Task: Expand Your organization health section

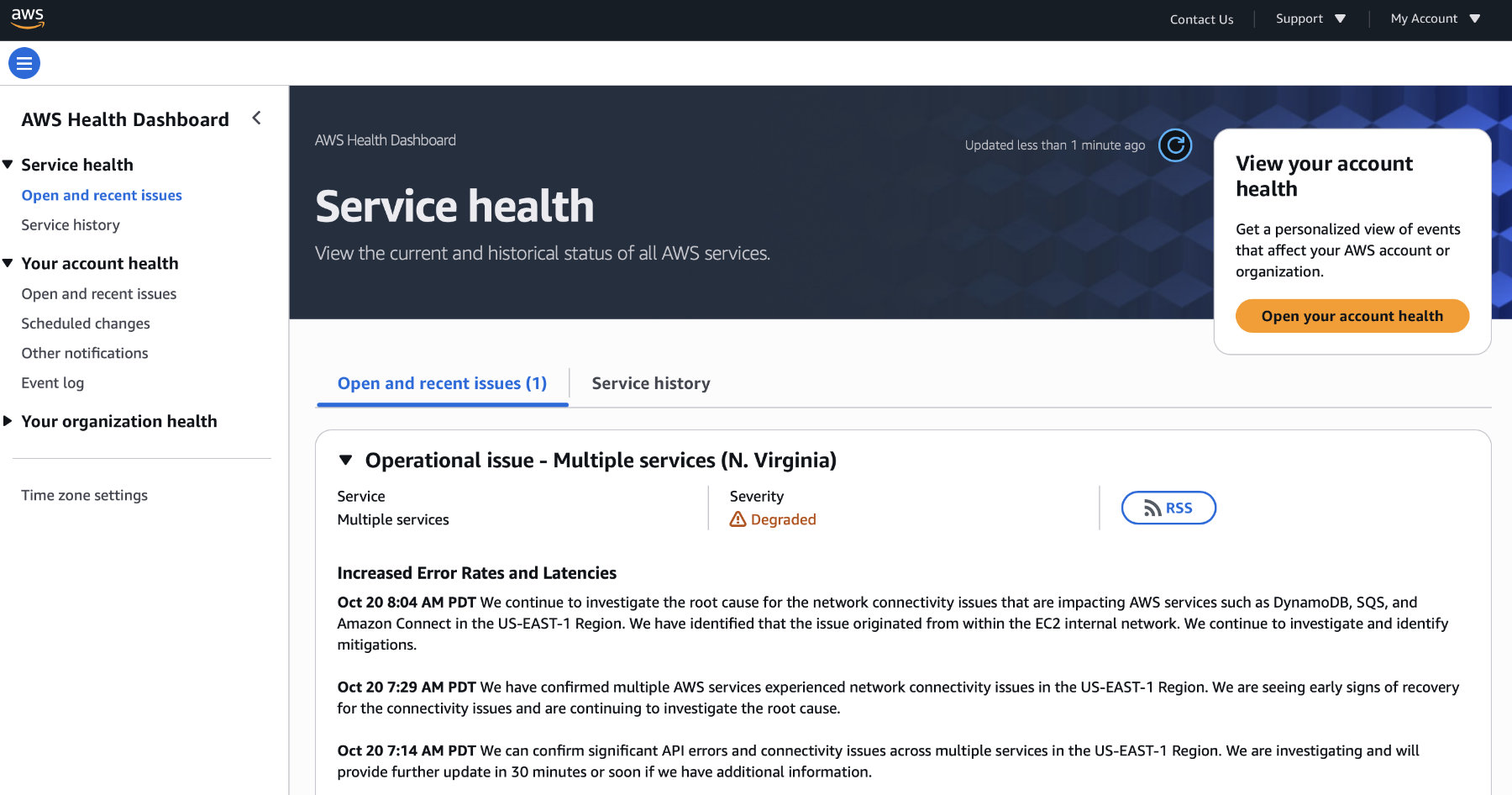Action: click(8, 421)
